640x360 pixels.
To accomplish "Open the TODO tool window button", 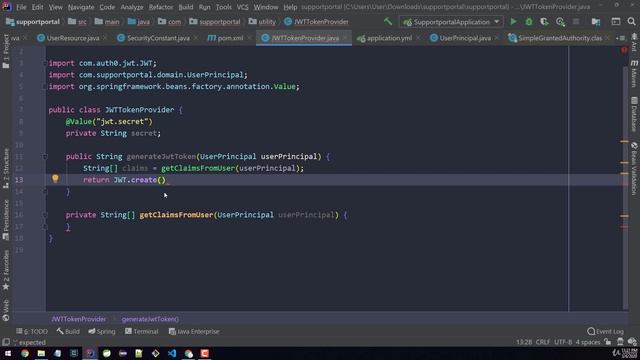I will pyautogui.click(x=32, y=331).
